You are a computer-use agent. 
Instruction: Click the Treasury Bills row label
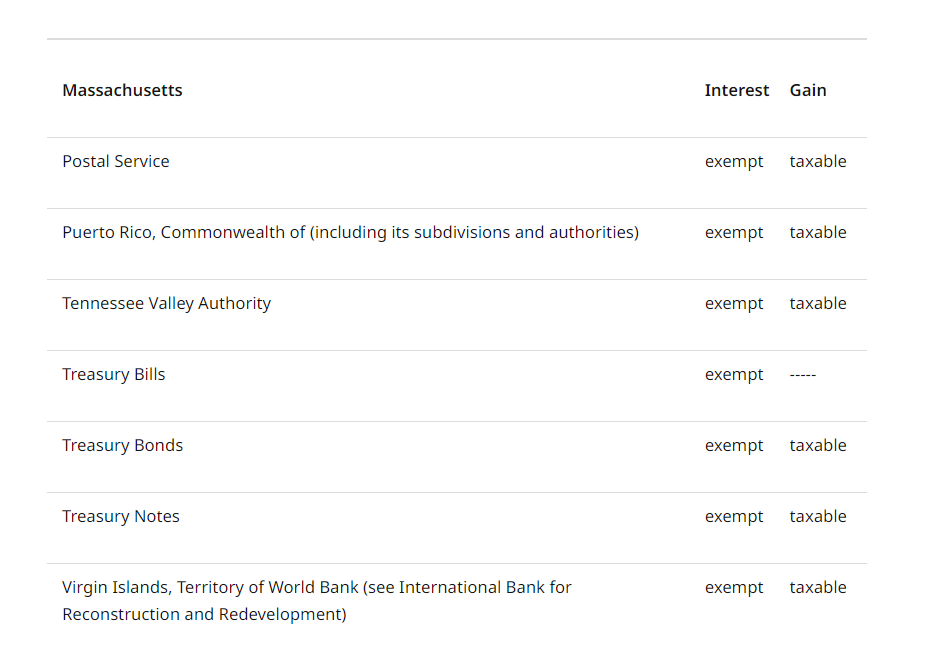click(x=114, y=374)
